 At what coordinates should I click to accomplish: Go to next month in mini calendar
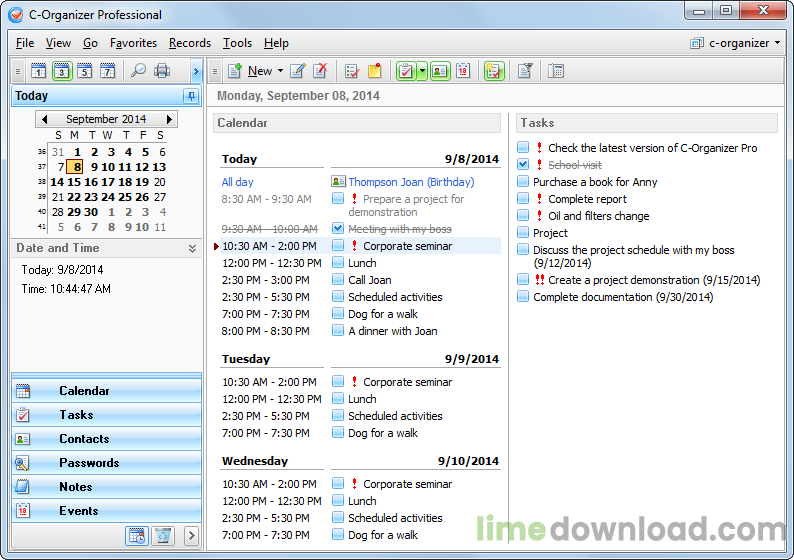point(170,119)
